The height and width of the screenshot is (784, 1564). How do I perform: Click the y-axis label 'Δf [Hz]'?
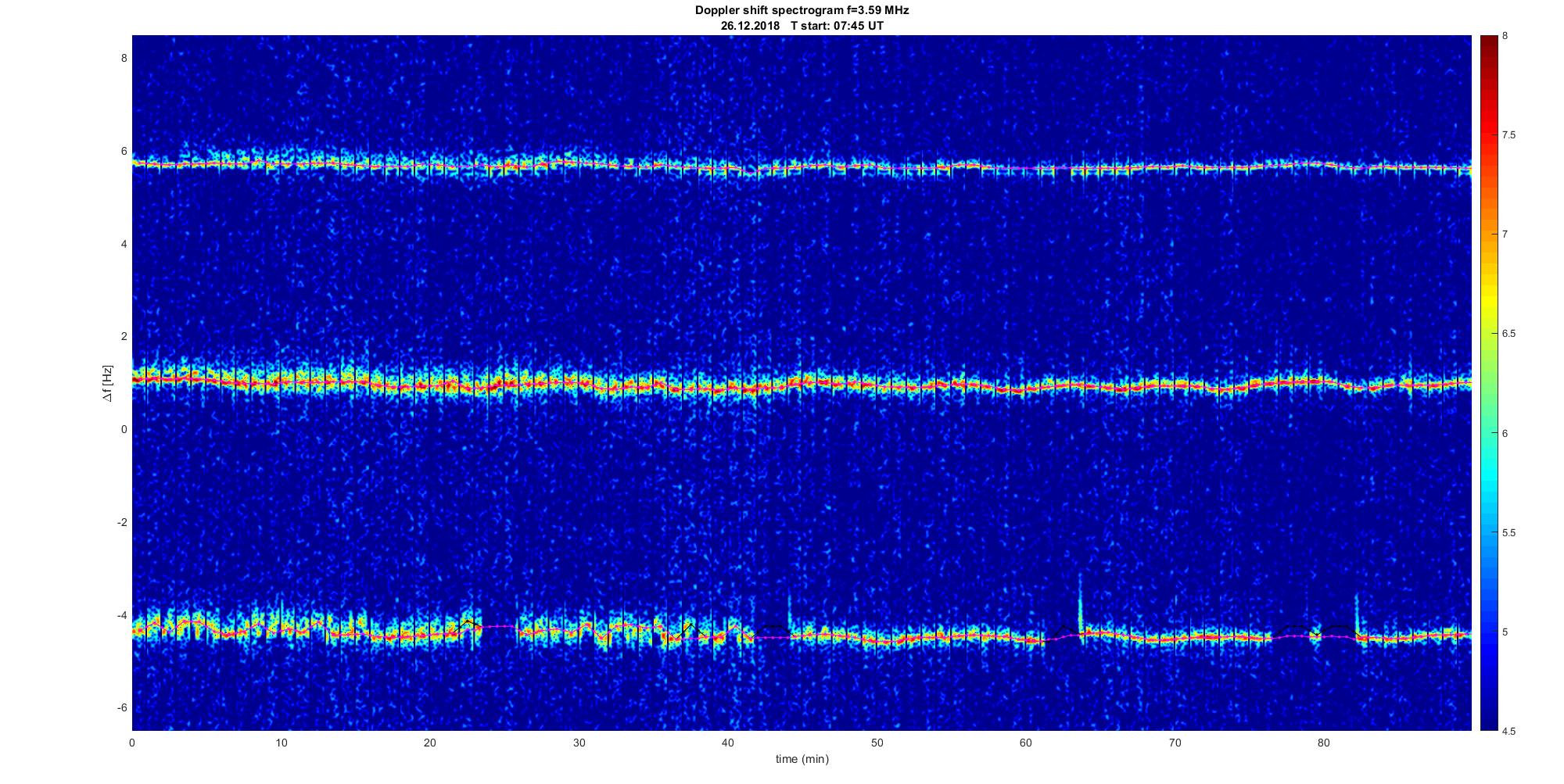point(108,383)
